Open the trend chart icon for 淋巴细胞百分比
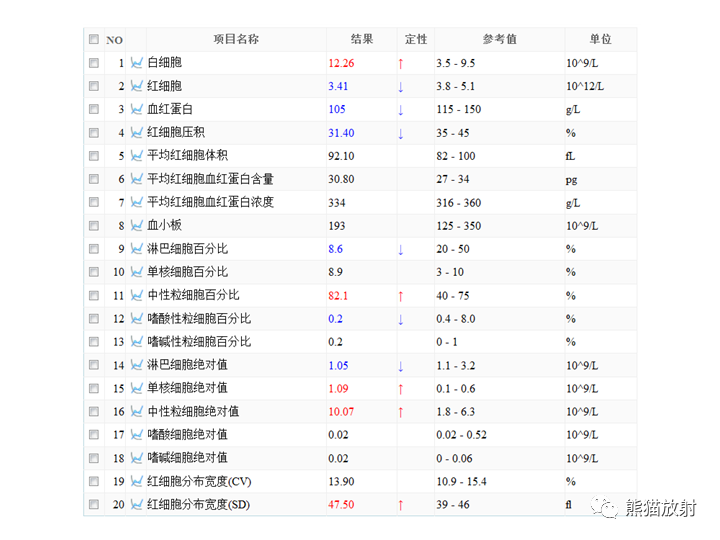The width and height of the screenshot is (720, 540). (136, 249)
